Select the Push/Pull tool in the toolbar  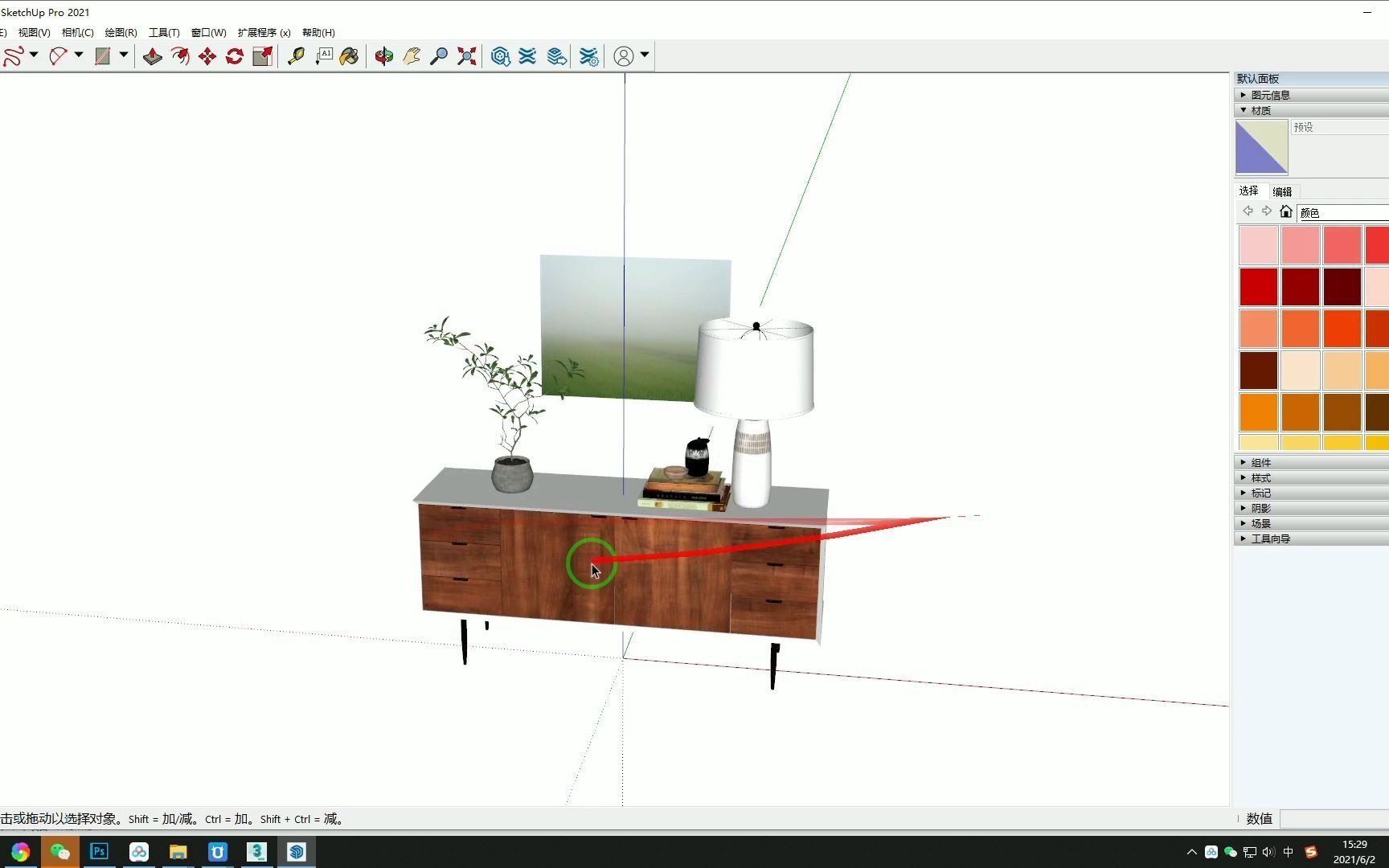pos(153,56)
